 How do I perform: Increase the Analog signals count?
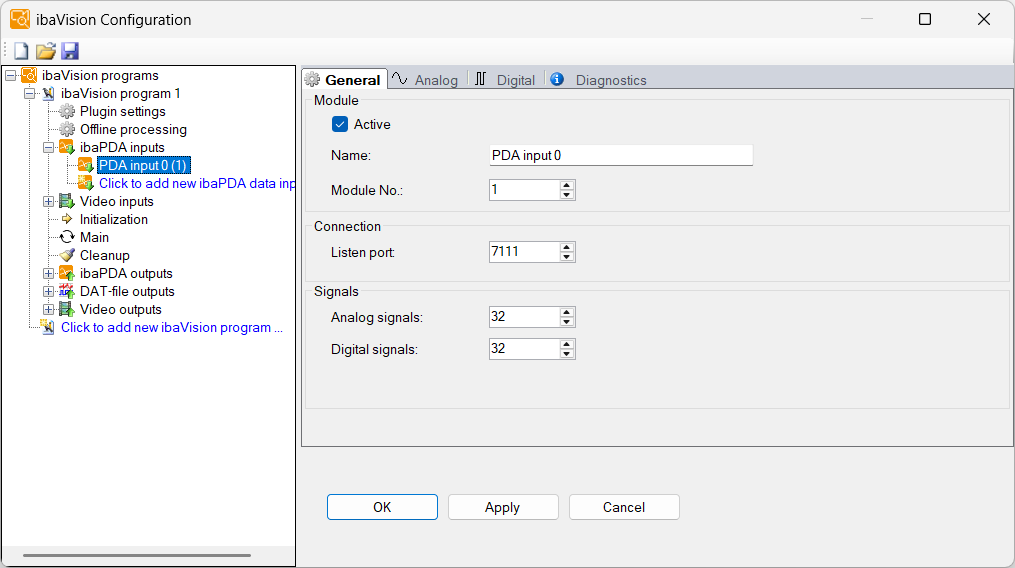tap(566, 312)
